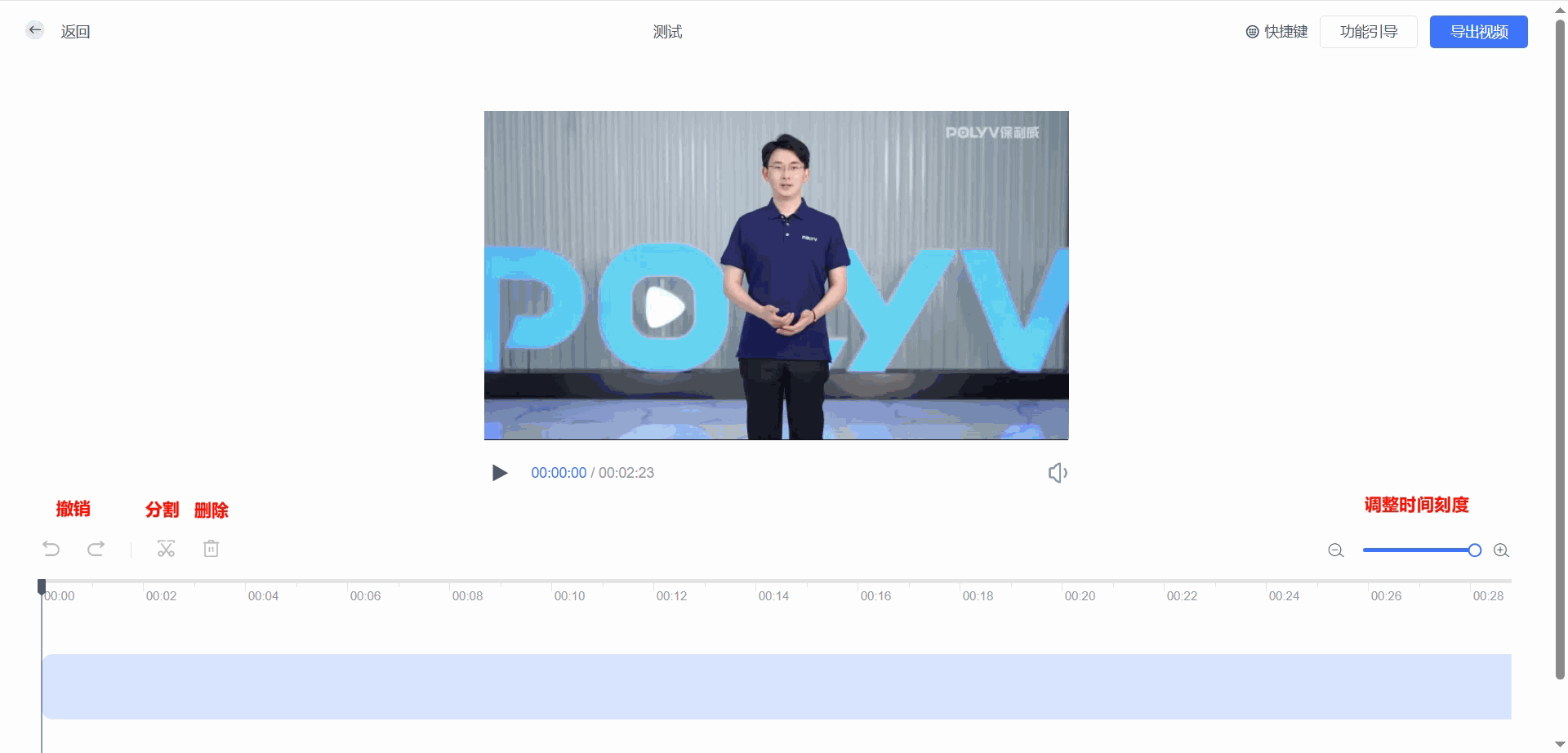1568x753 pixels.
Task: Click the playhead marker at 00:00
Action: (42, 586)
